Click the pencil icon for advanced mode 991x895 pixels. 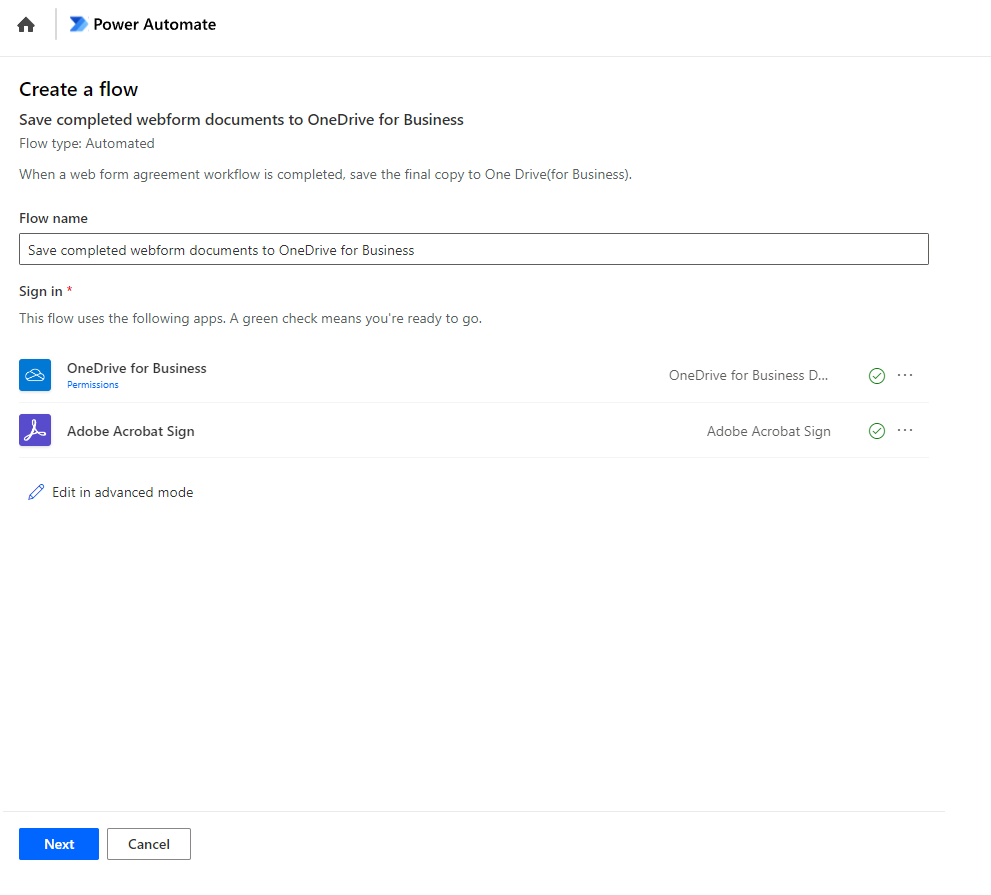pos(36,492)
